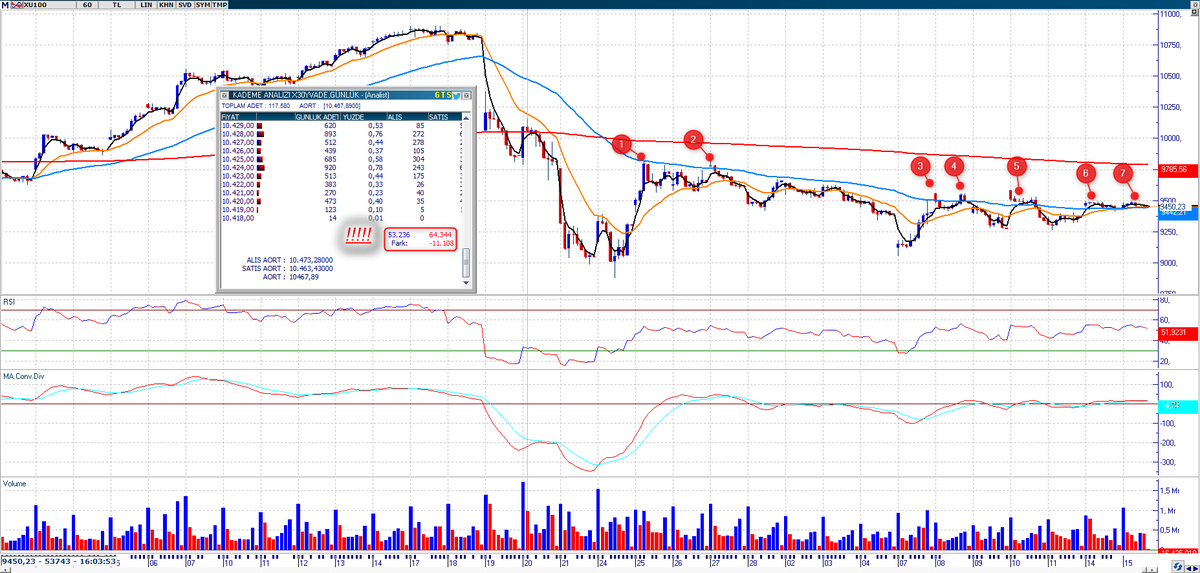Sort by FIYAT column header

(238, 117)
